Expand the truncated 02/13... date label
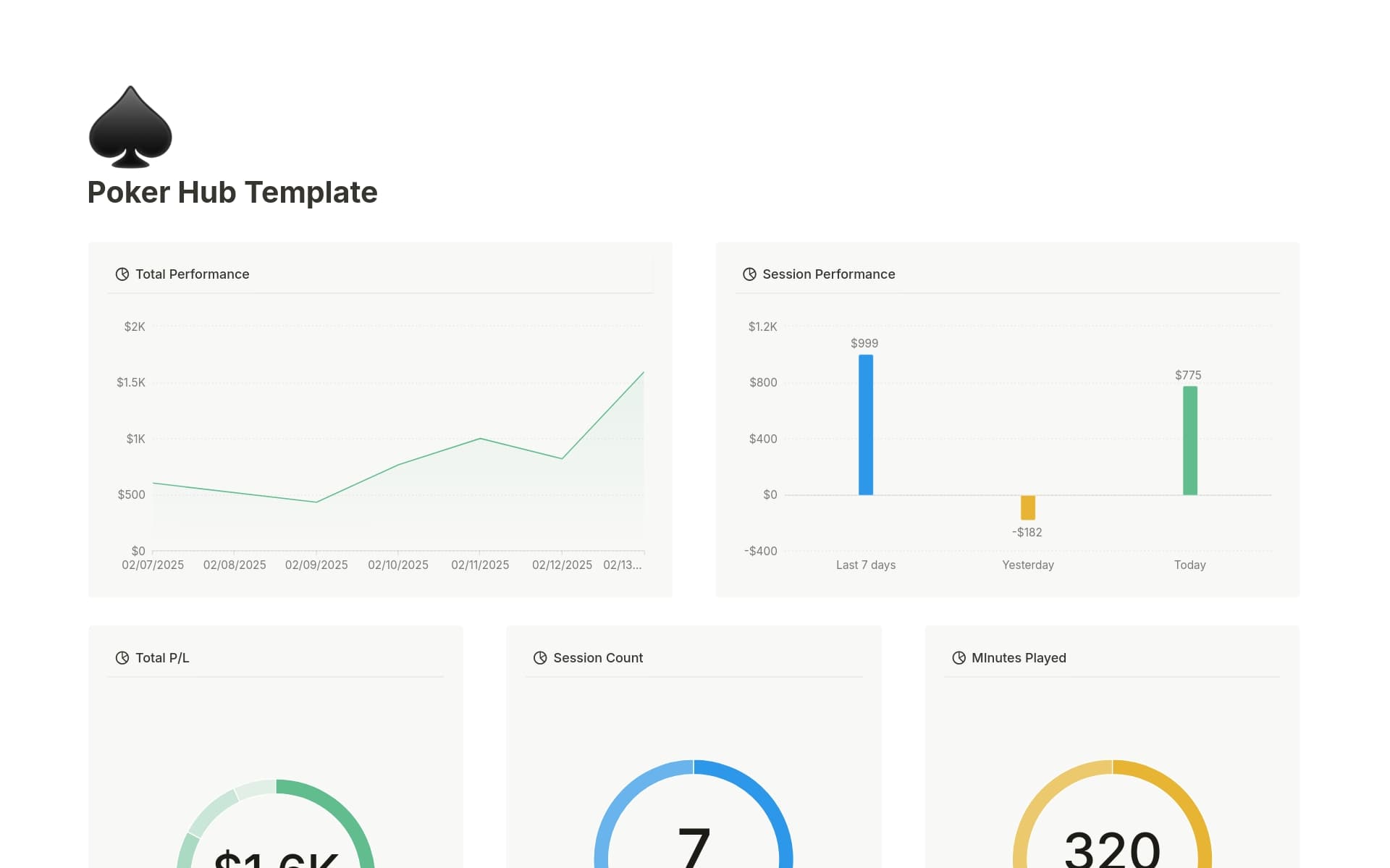The height and width of the screenshot is (868, 1390). pyautogui.click(x=623, y=565)
